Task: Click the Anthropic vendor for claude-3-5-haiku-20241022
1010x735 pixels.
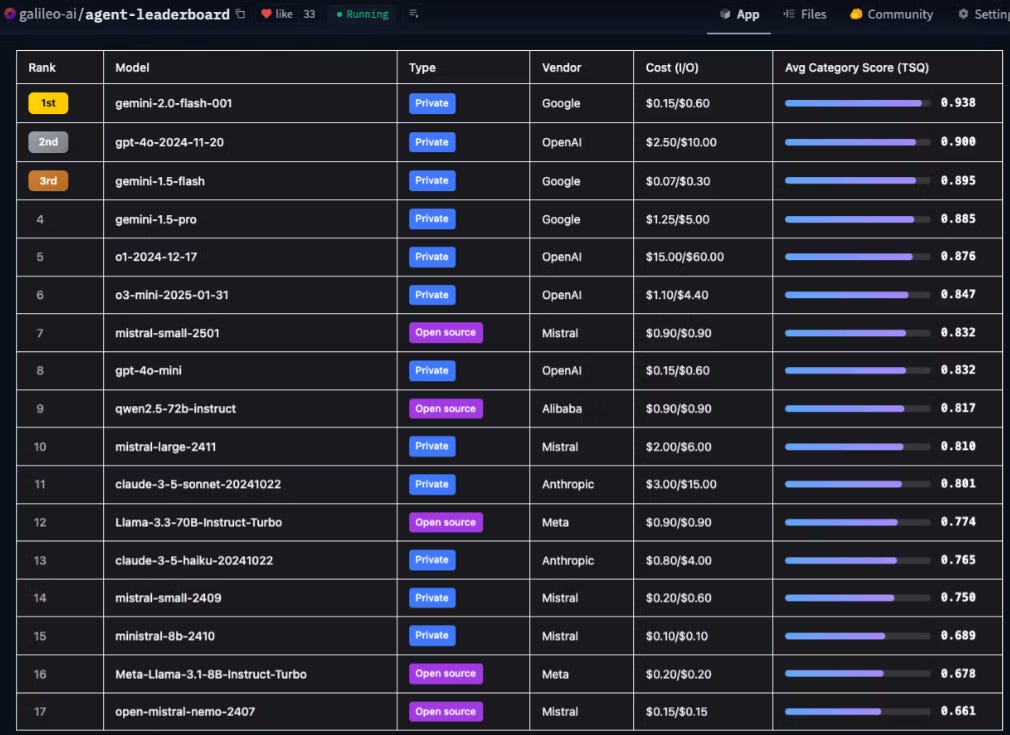Action: pyautogui.click(x=567, y=560)
